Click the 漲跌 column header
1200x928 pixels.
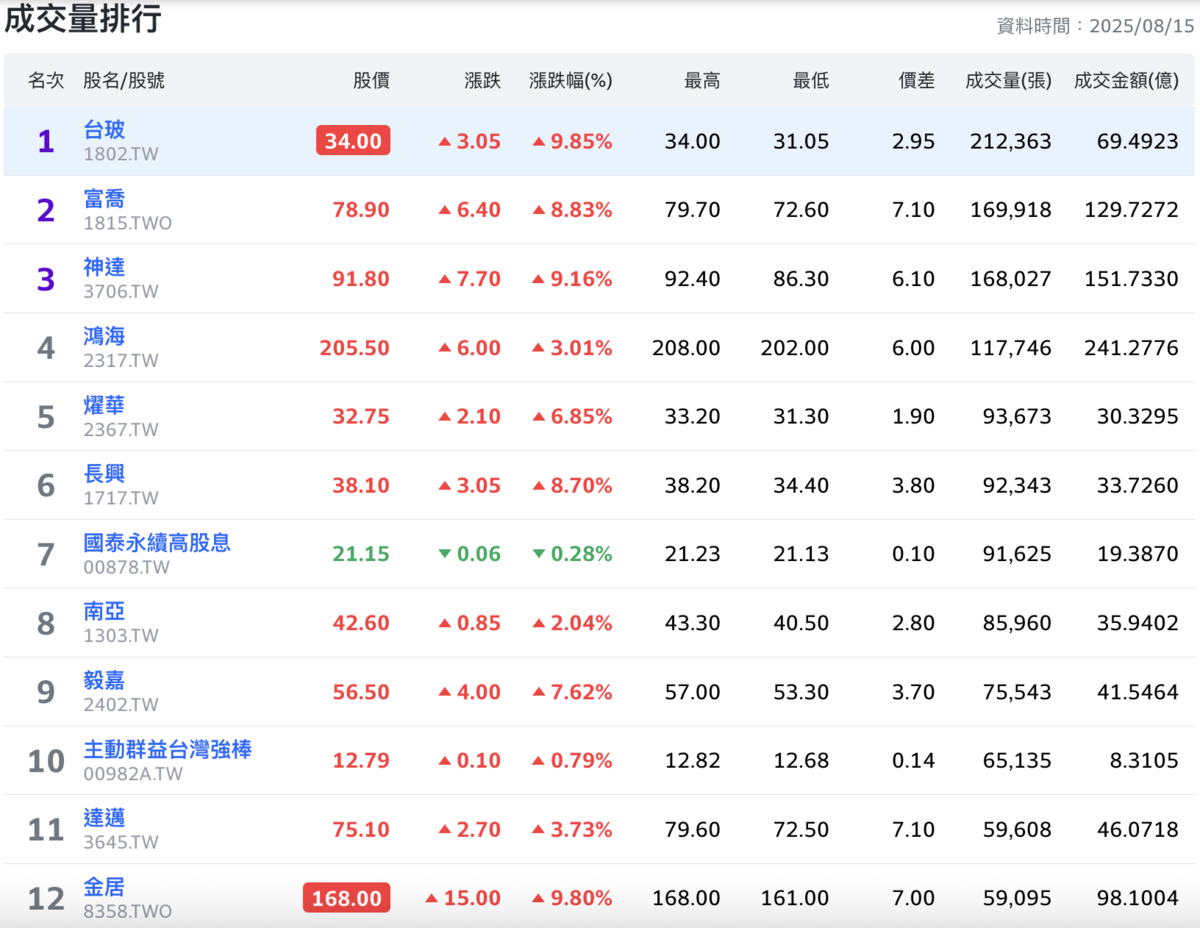[482, 81]
